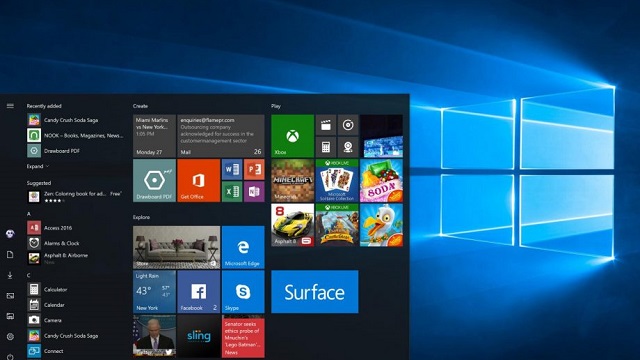The height and width of the screenshot is (360, 640).
Task: Open the Excel small tile
Action: pos(232,191)
